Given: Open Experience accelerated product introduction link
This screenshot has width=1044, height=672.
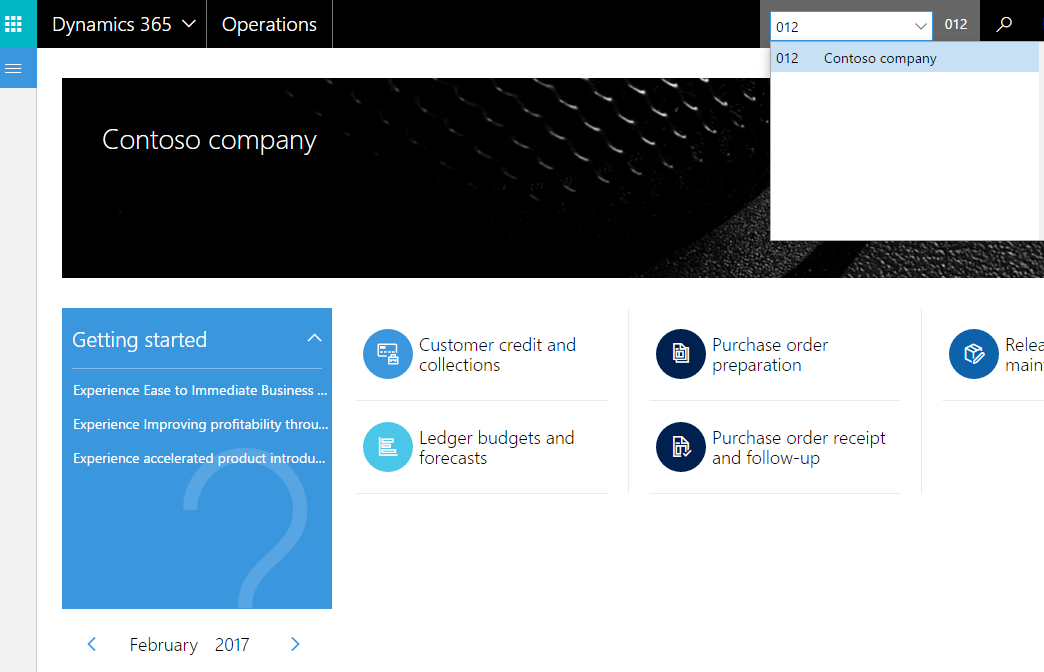Looking at the screenshot, I should [199, 458].
